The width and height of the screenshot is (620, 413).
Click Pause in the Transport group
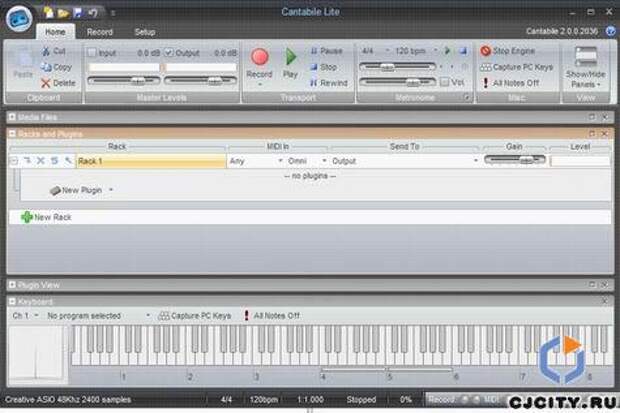point(327,51)
